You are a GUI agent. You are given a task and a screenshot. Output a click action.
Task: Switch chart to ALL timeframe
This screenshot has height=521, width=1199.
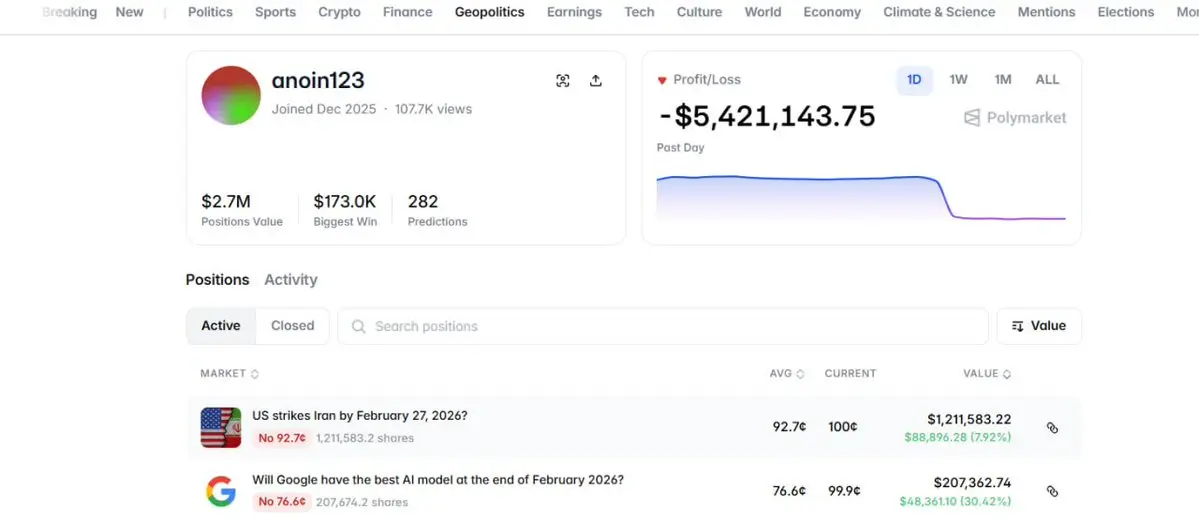(x=1047, y=80)
